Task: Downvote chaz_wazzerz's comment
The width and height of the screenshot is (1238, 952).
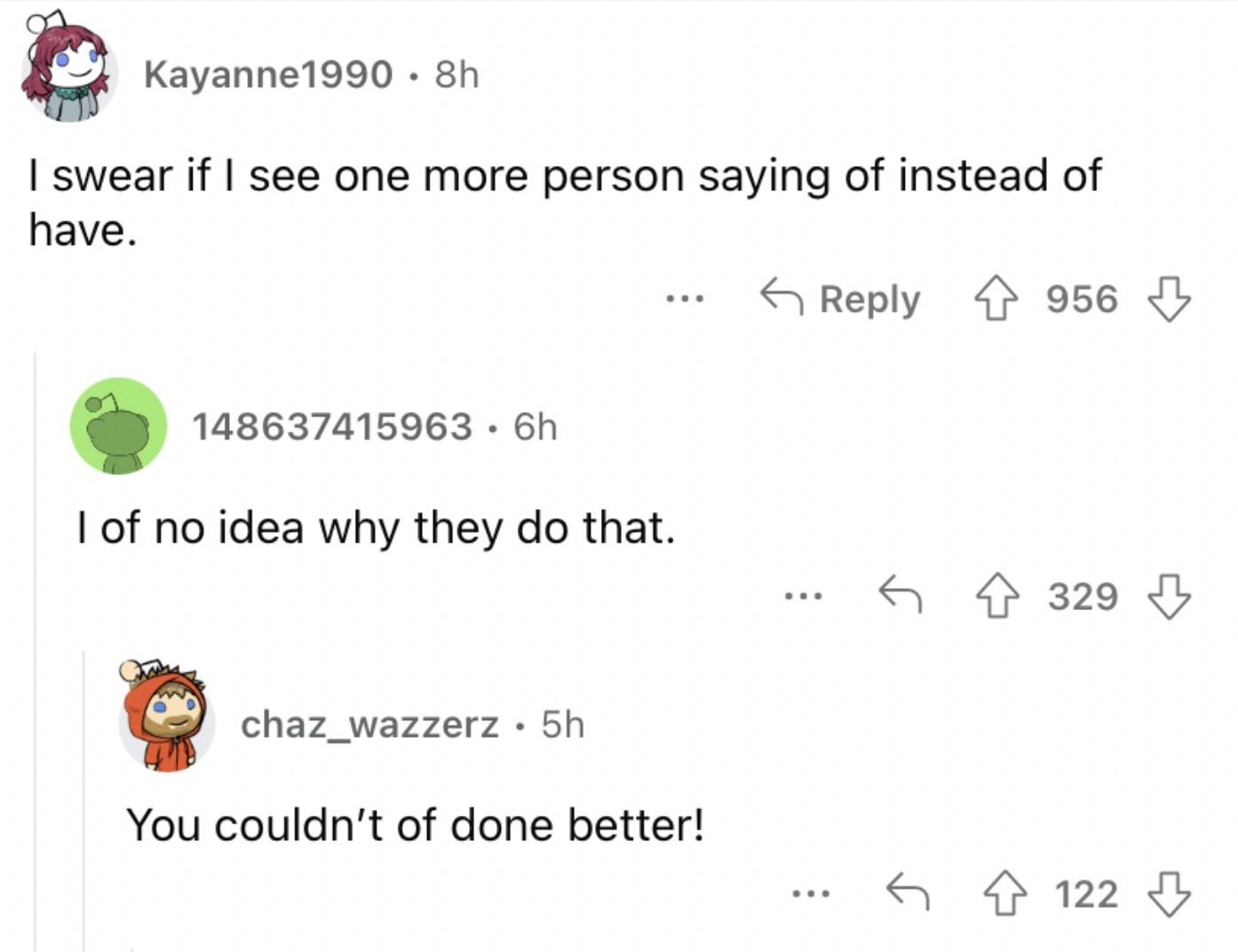Action: [x=1170, y=893]
